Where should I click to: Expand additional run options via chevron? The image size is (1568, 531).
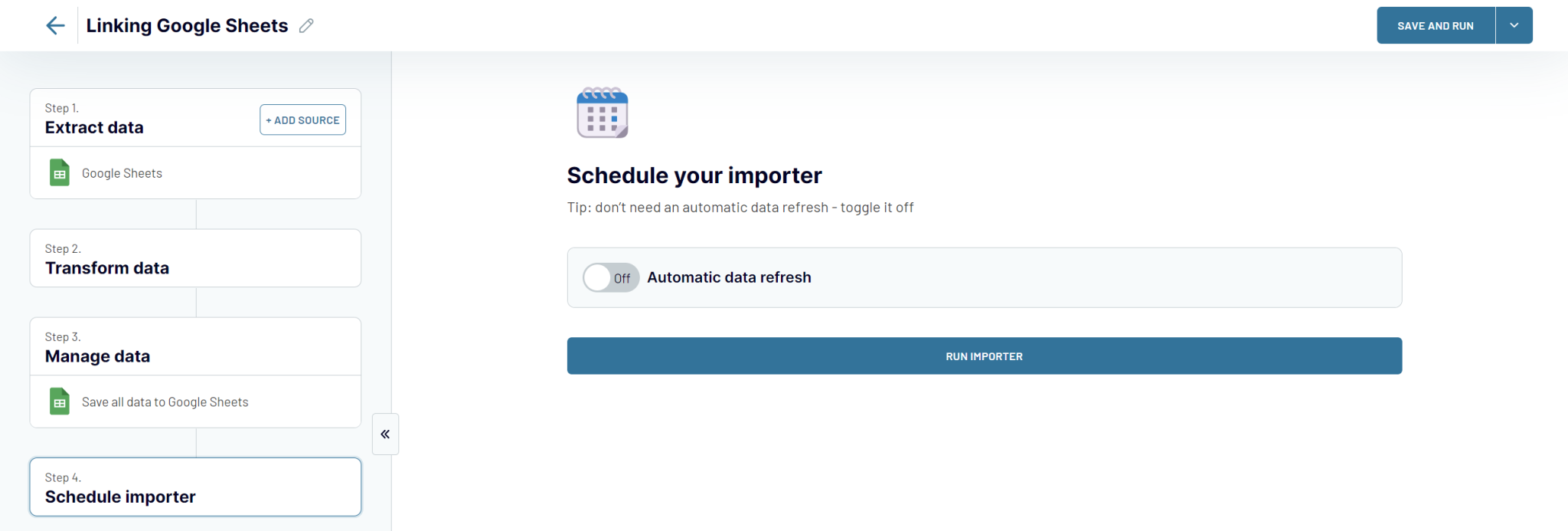(x=1514, y=25)
